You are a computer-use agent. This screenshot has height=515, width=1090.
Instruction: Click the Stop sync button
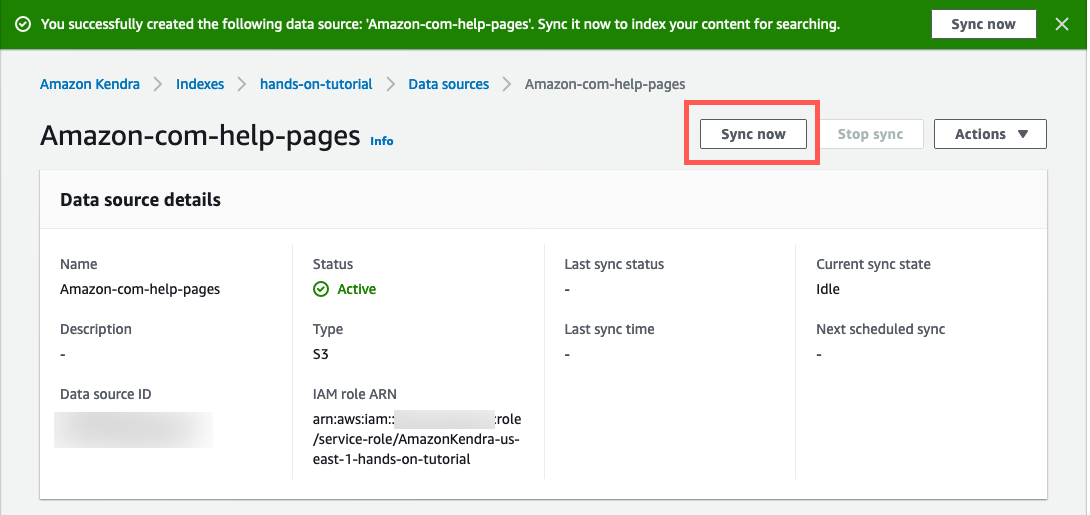[870, 134]
